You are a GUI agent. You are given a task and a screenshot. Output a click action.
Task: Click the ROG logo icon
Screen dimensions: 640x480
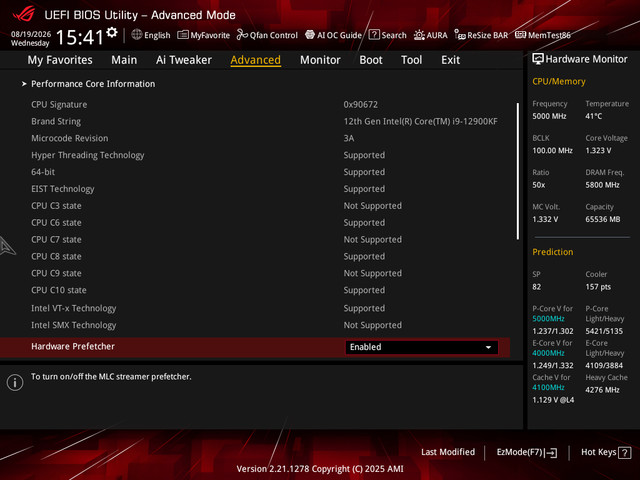coord(24,14)
